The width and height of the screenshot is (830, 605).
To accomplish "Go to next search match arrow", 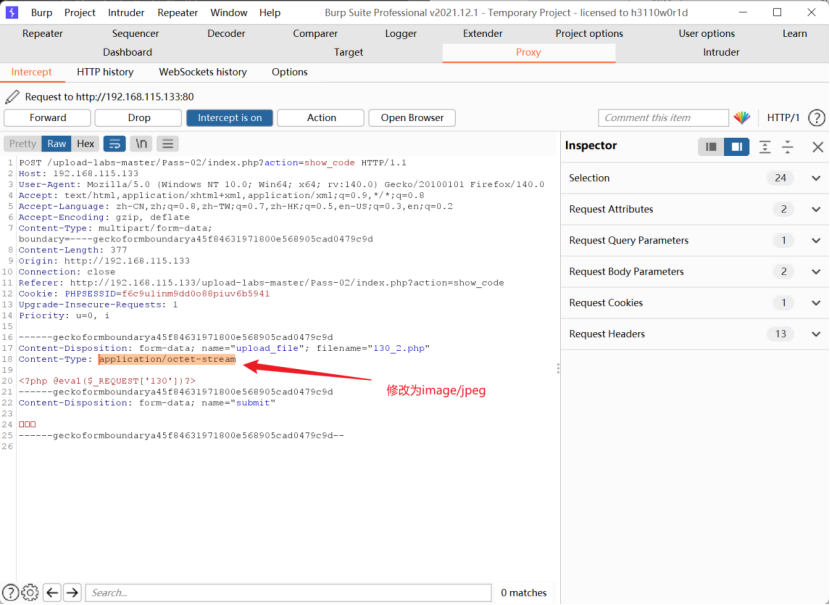I will pyautogui.click(x=73, y=592).
